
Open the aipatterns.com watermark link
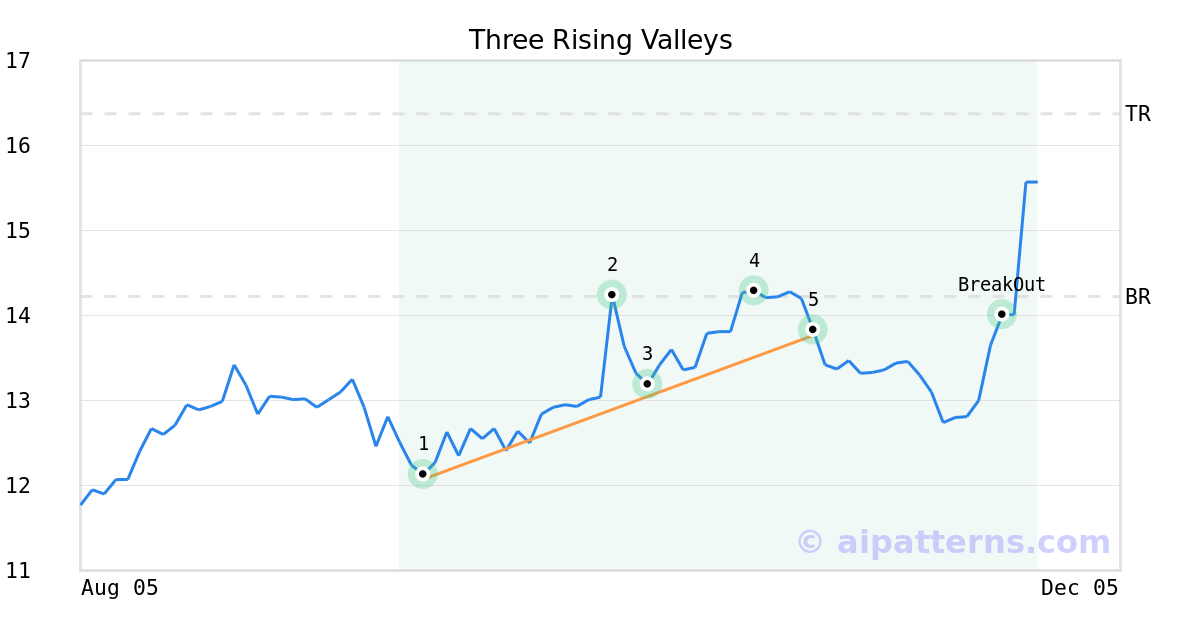coord(953,542)
